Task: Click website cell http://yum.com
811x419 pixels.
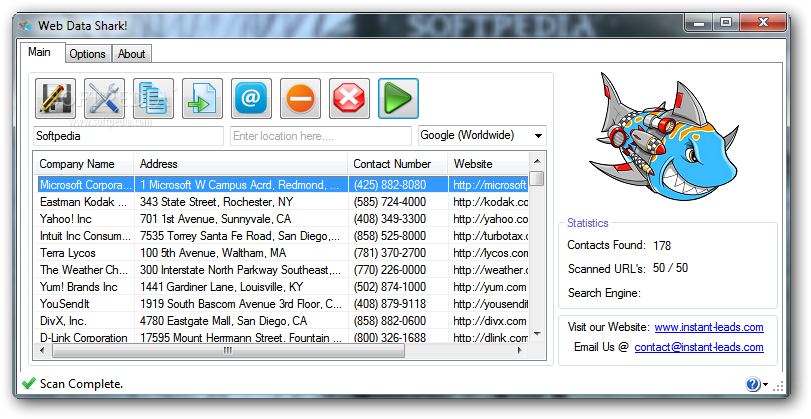Action: tap(489, 287)
